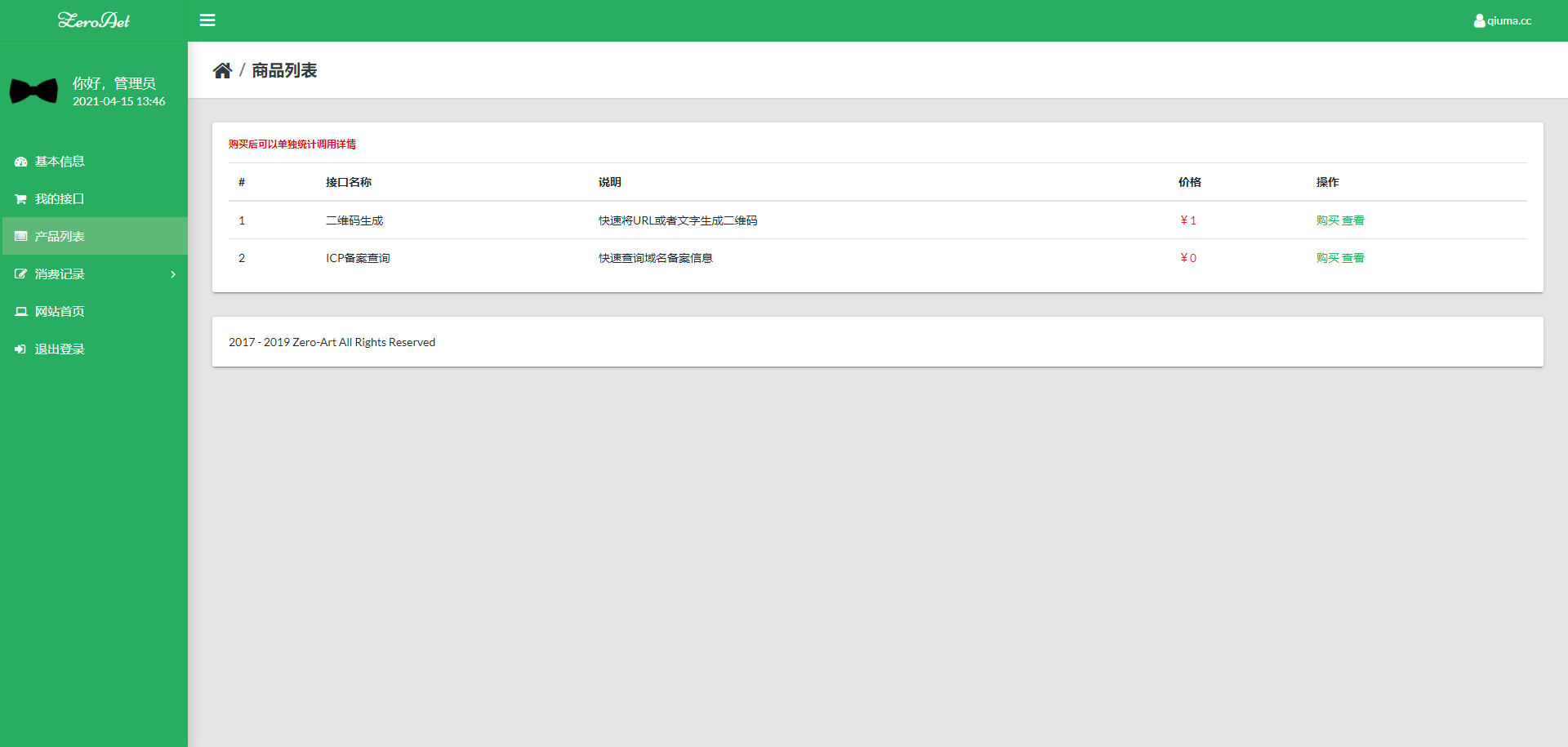Screen dimensions: 1568x747
Task: Click the greeting 你好，管理员
Action: (x=114, y=83)
